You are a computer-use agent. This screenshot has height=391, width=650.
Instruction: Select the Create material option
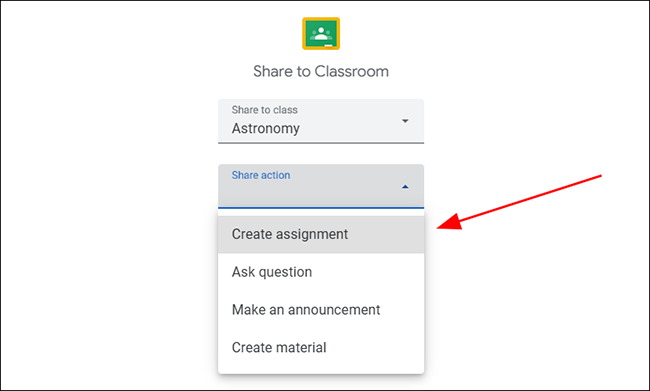[321, 347]
